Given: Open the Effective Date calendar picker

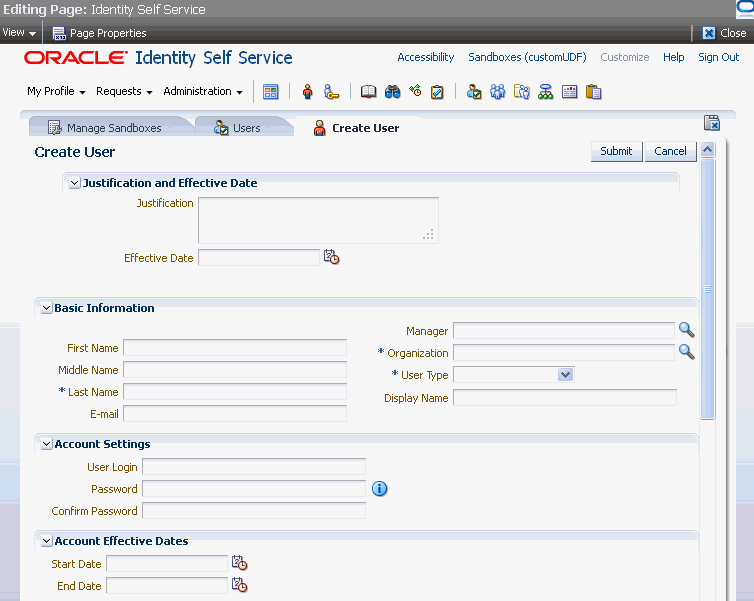Looking at the screenshot, I should pyautogui.click(x=331, y=257).
